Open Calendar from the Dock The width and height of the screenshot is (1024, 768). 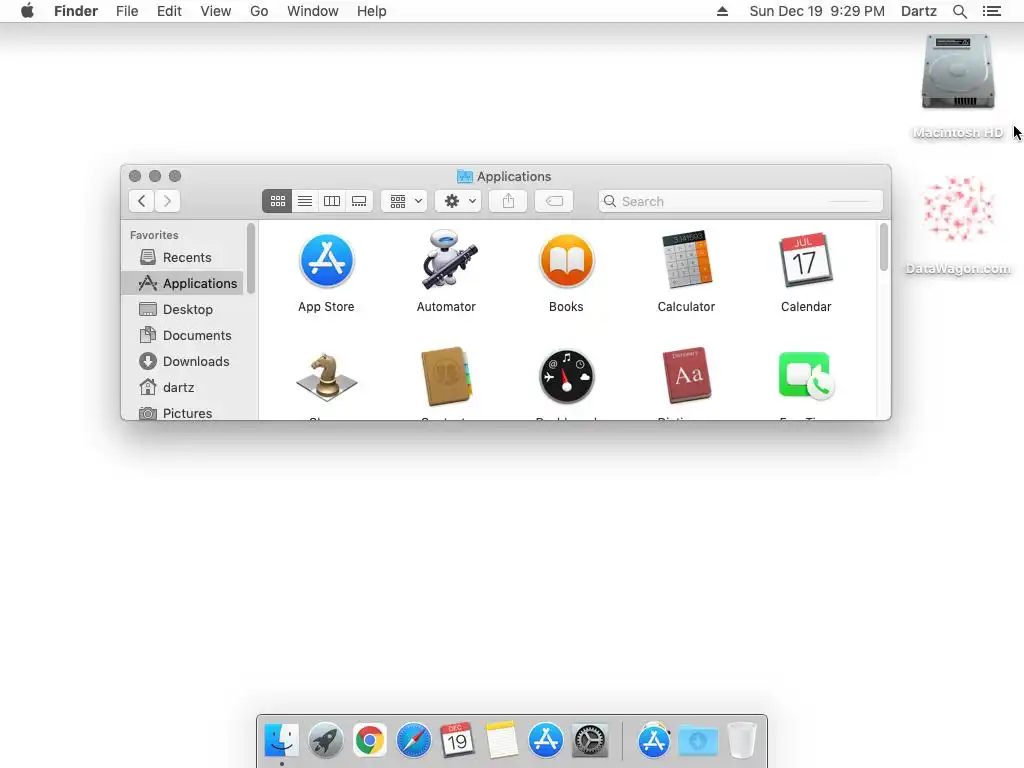click(x=457, y=741)
